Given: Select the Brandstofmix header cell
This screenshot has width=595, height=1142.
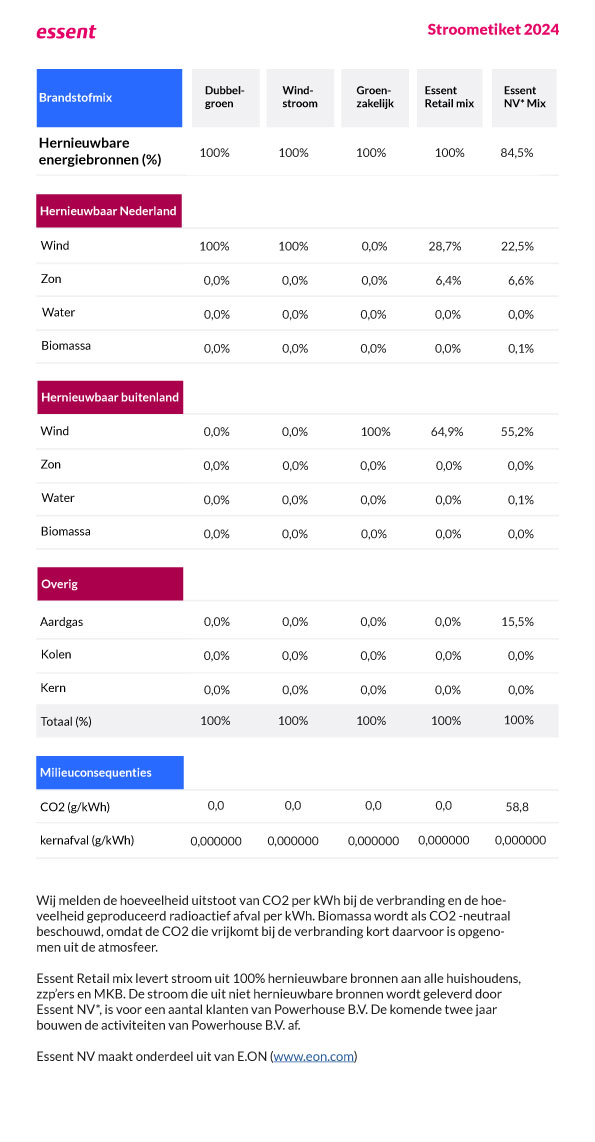Looking at the screenshot, I should coord(109,98).
